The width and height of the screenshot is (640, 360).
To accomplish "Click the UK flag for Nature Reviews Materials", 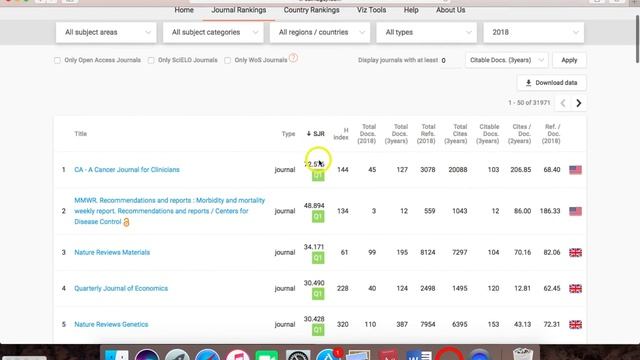I will [x=575, y=253].
